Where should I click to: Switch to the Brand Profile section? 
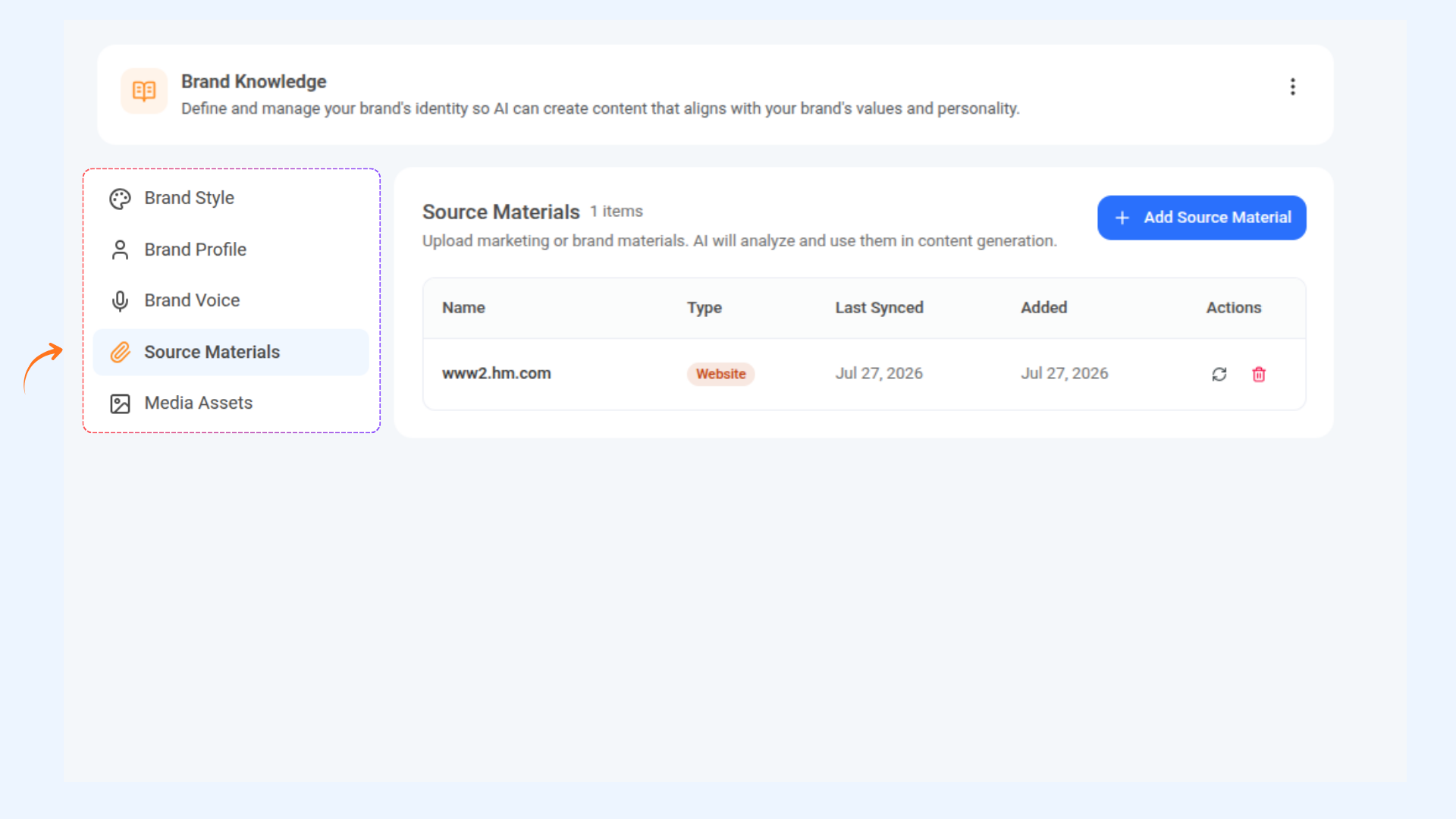231,249
